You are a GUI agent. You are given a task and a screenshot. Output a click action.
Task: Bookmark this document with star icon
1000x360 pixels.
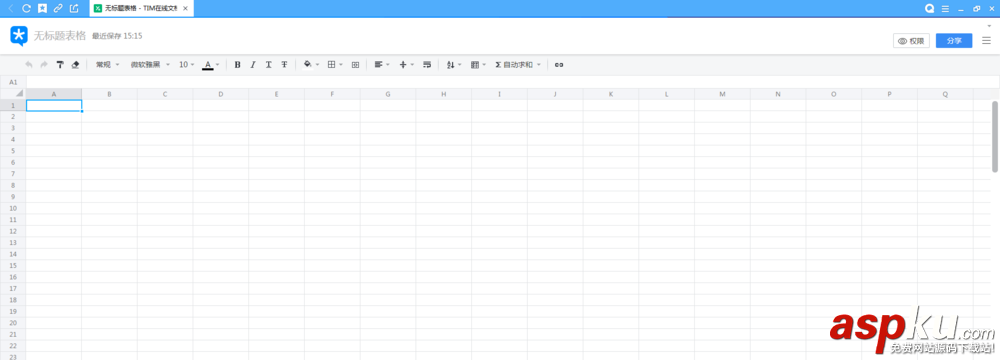coord(42,8)
